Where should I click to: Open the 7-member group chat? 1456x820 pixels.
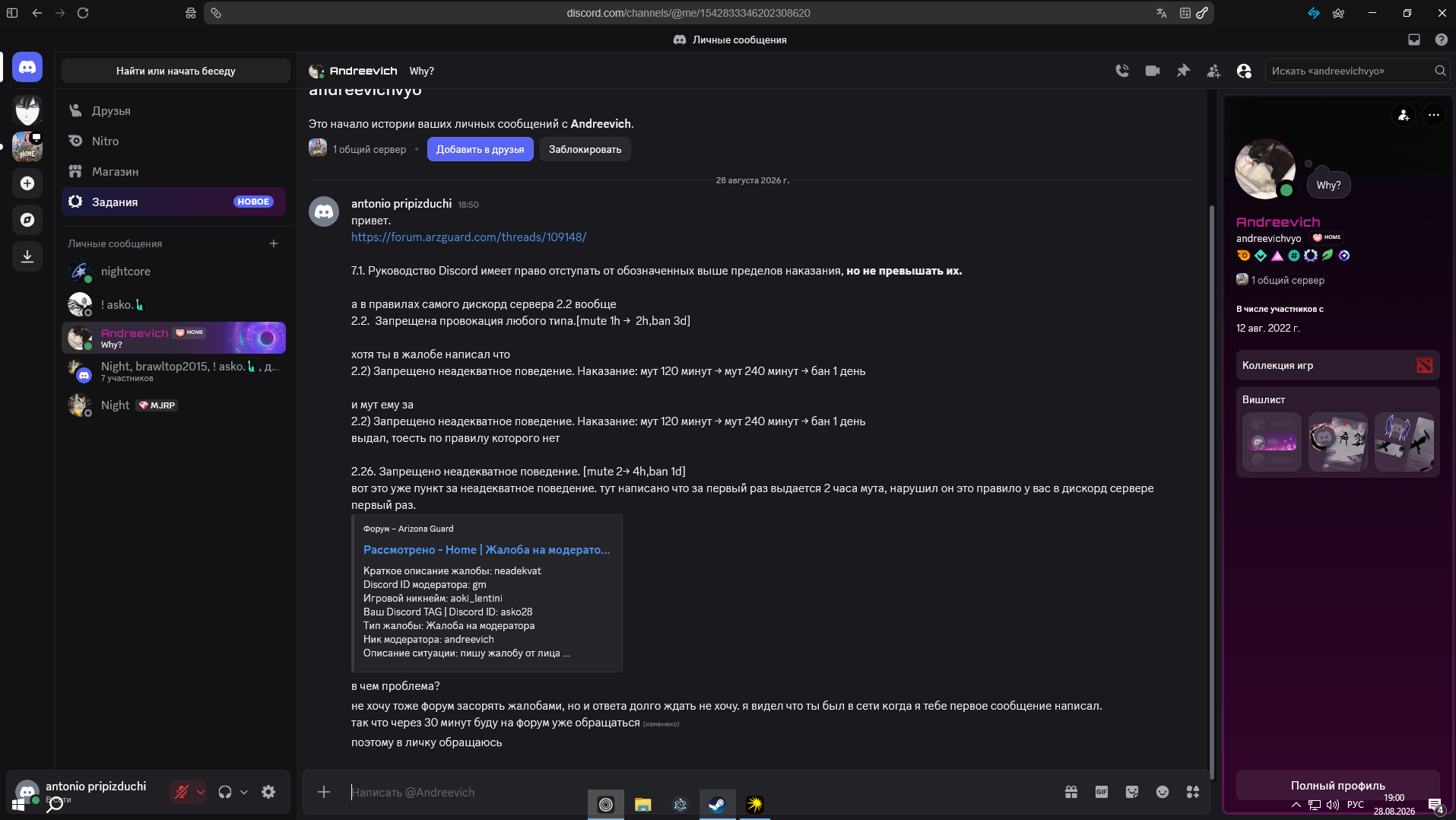[174, 371]
